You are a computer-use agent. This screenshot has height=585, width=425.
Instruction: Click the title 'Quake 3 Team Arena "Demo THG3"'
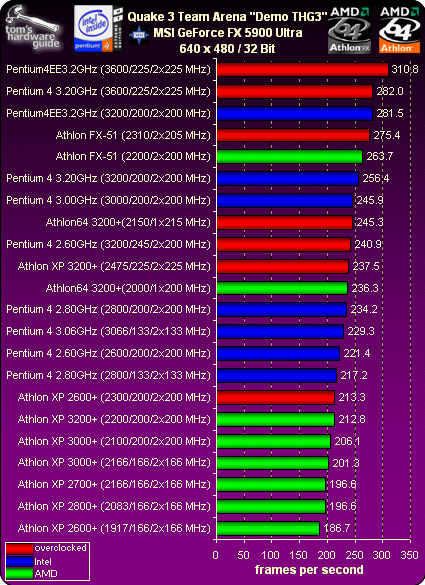click(x=228, y=16)
